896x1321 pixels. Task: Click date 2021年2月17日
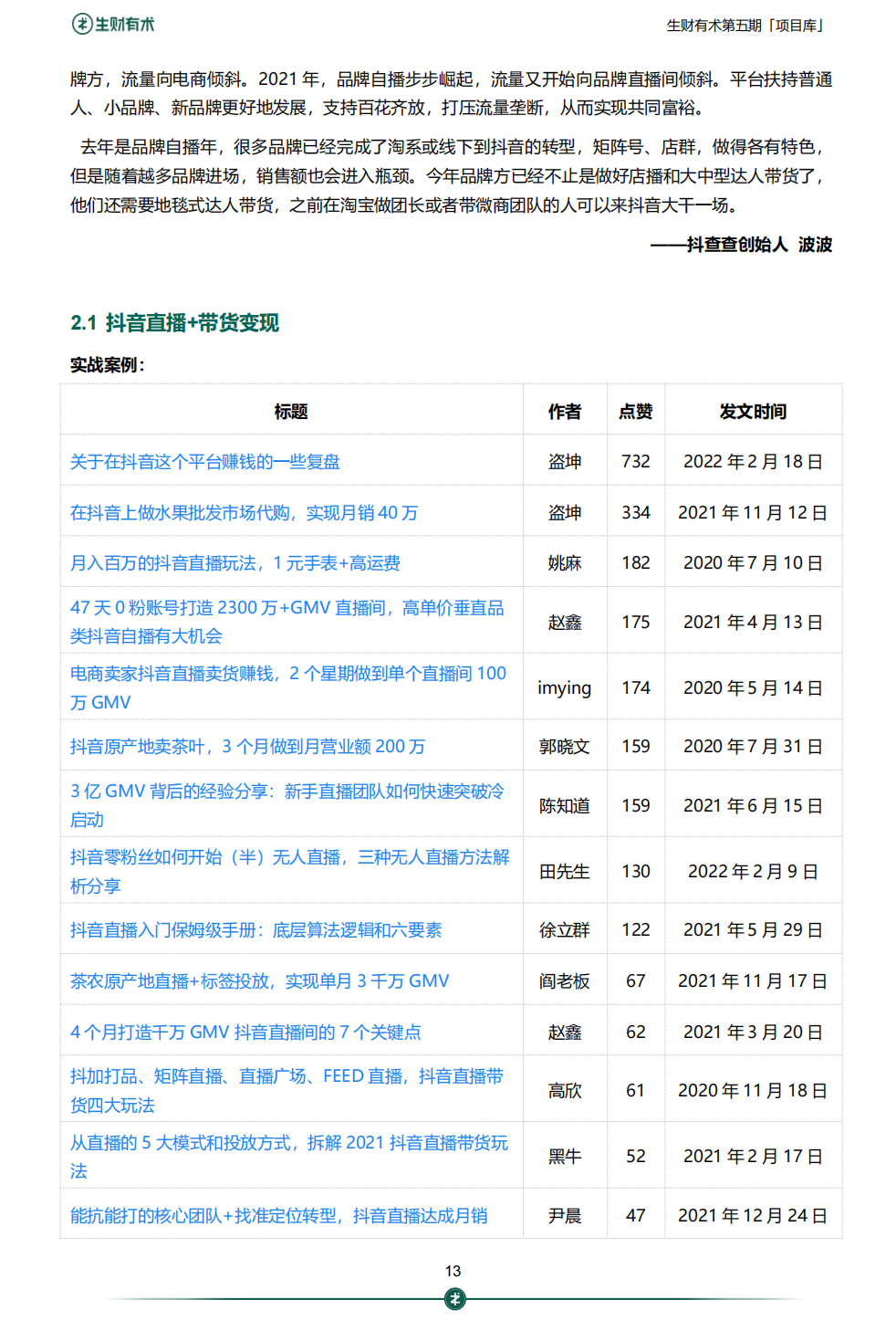click(753, 1157)
